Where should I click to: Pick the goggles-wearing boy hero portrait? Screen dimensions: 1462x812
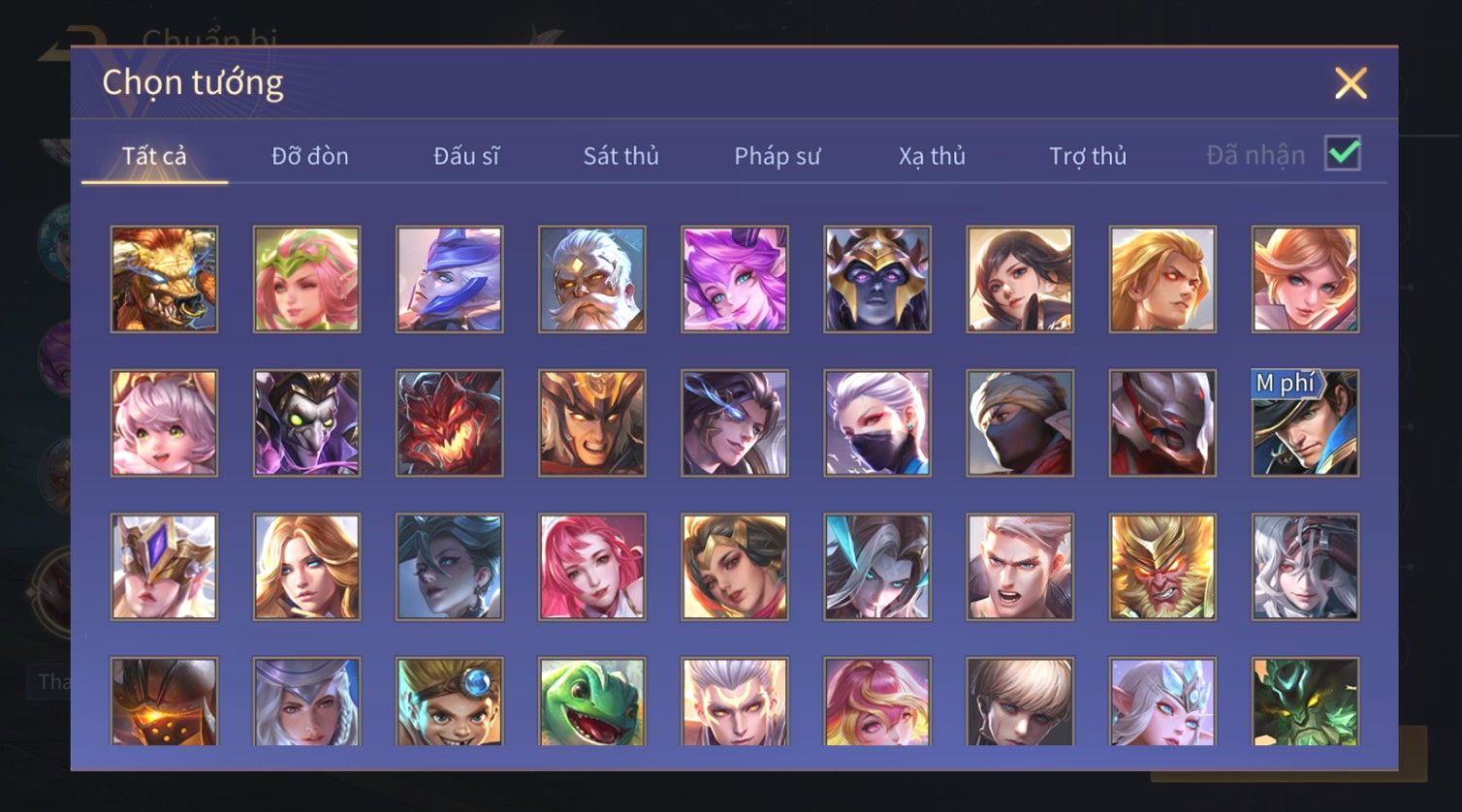(x=449, y=702)
